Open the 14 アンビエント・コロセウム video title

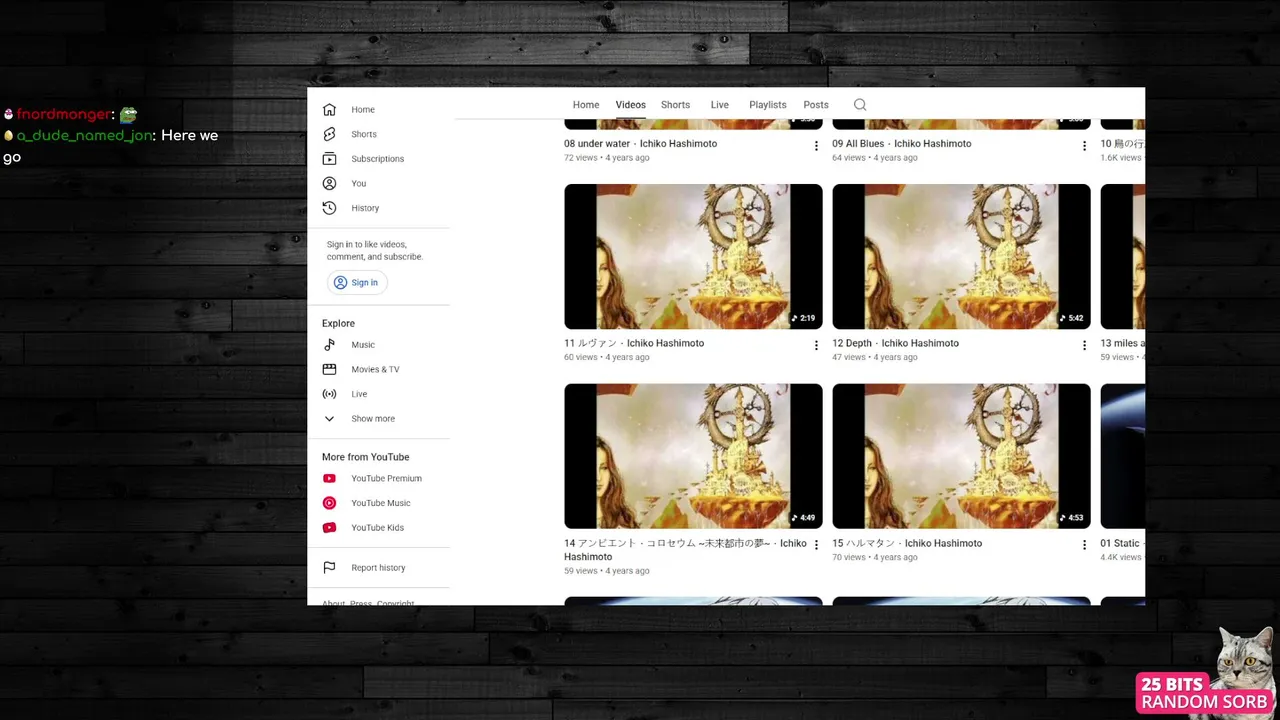(x=685, y=550)
